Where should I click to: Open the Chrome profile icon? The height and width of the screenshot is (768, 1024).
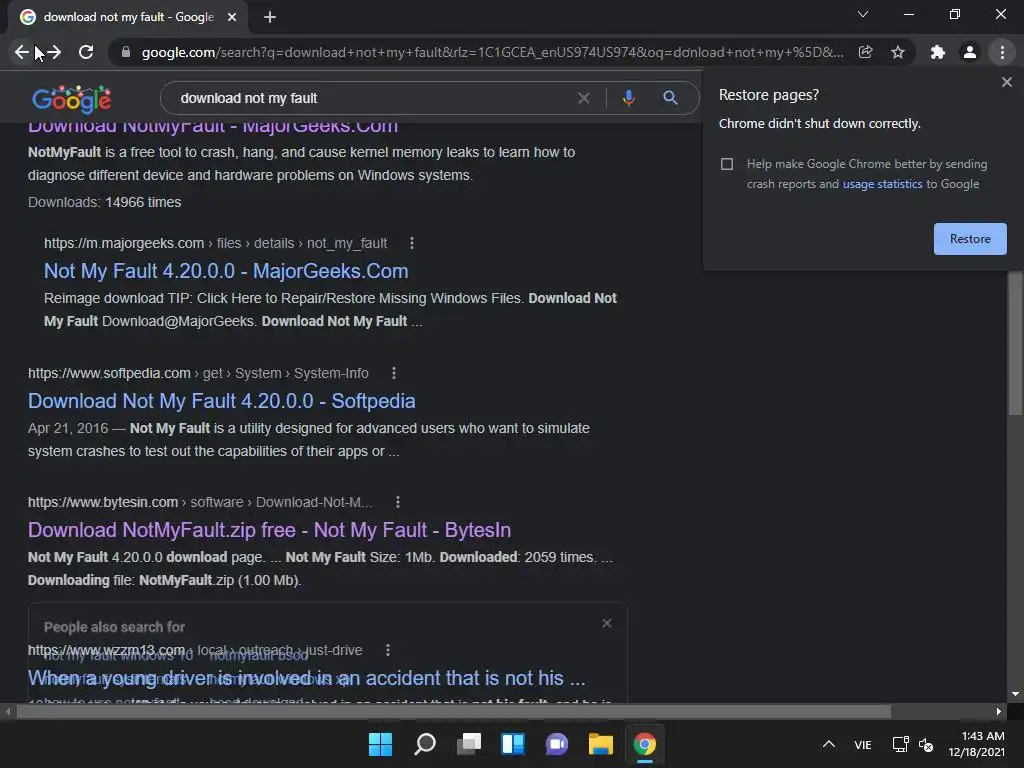970,52
